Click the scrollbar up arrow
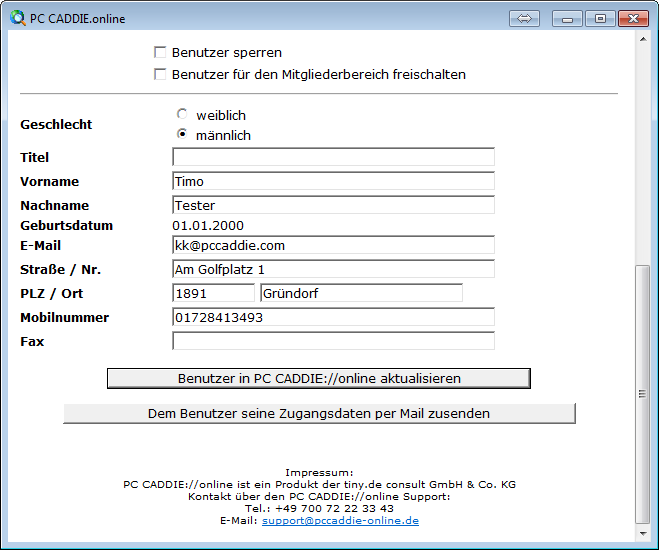The width and height of the screenshot is (659, 550). 643,39
